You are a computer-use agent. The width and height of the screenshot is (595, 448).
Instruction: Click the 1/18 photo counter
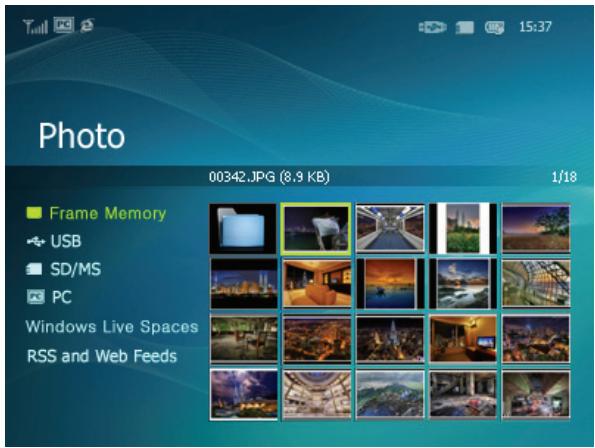point(564,177)
